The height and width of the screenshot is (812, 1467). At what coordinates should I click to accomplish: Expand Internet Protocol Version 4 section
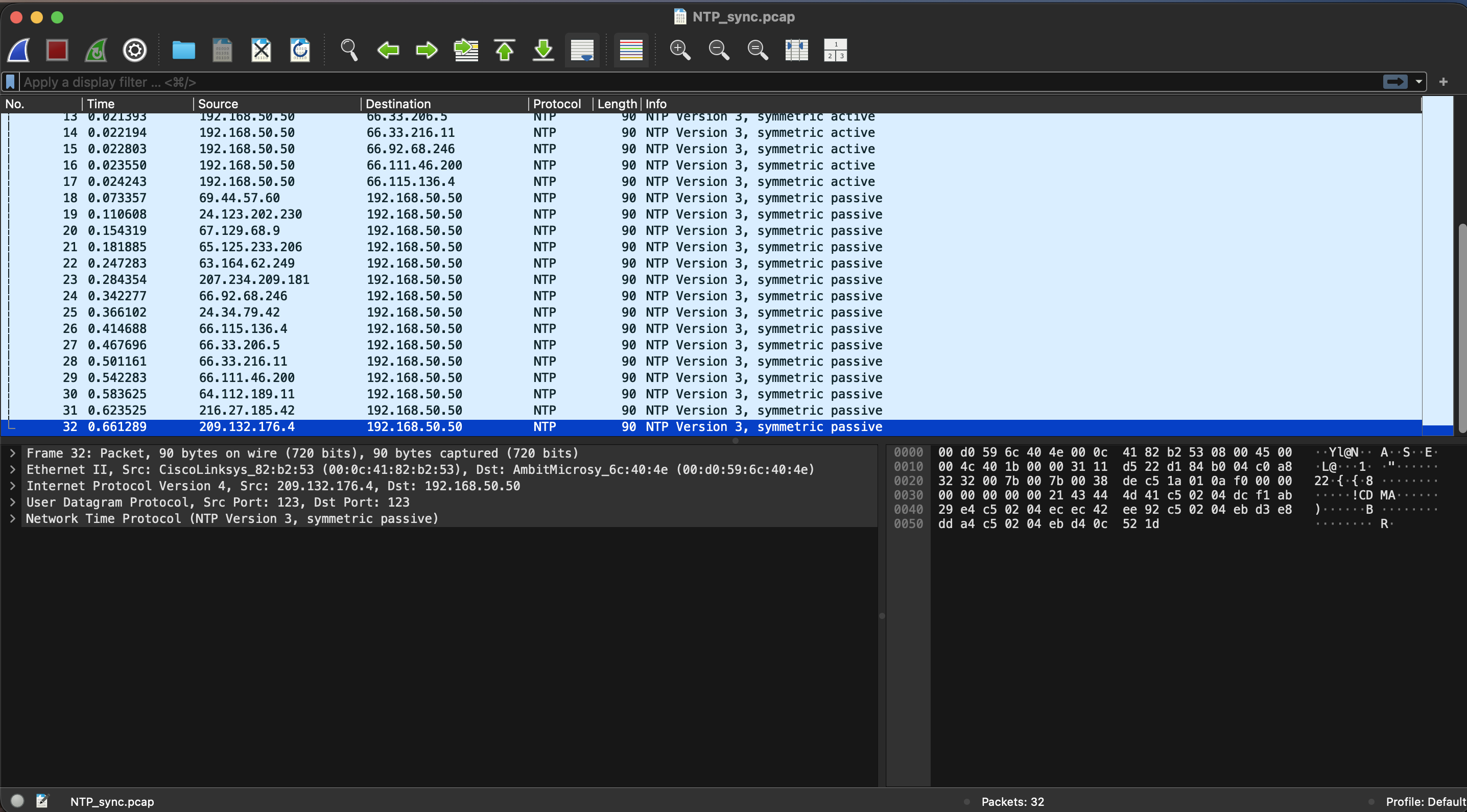coord(12,486)
